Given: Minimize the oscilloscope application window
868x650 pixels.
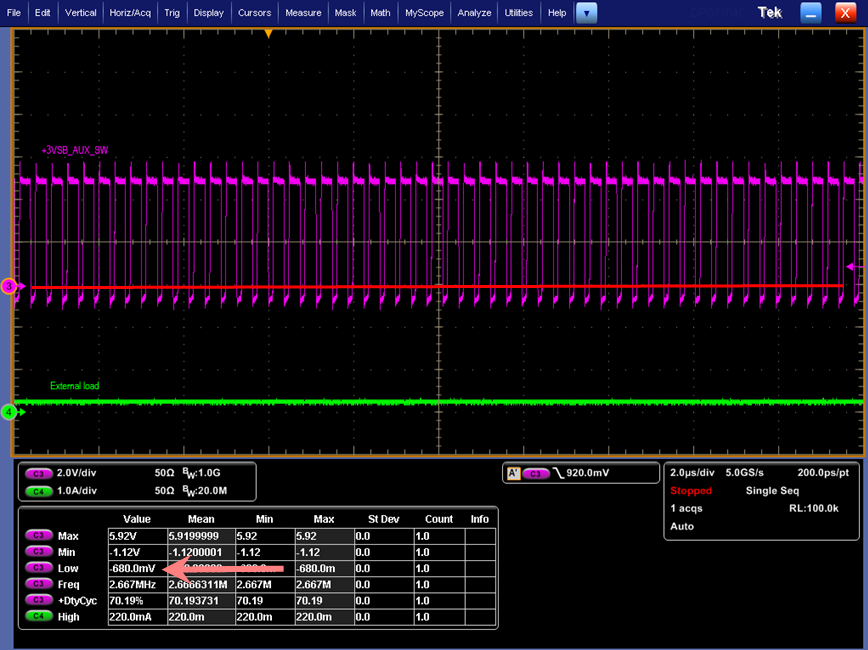Looking at the screenshot, I should pos(811,13).
